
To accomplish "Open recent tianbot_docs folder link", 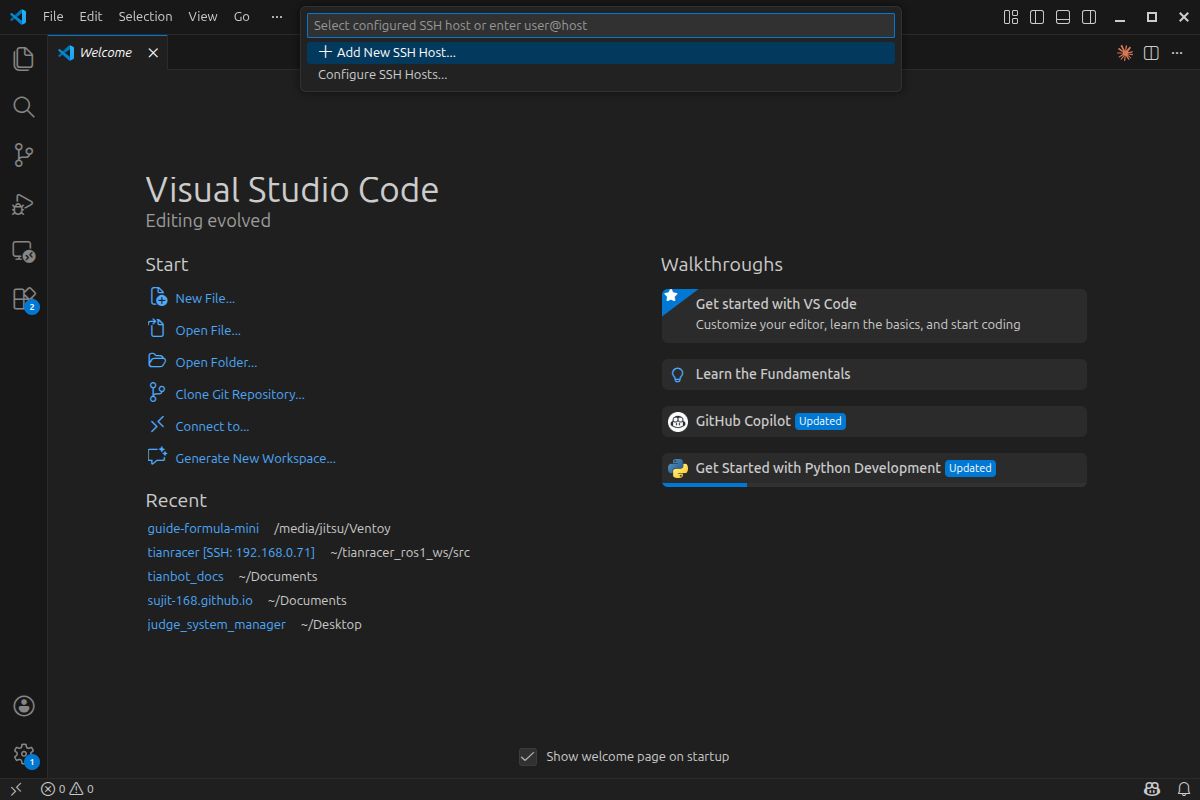I will tap(185, 577).
